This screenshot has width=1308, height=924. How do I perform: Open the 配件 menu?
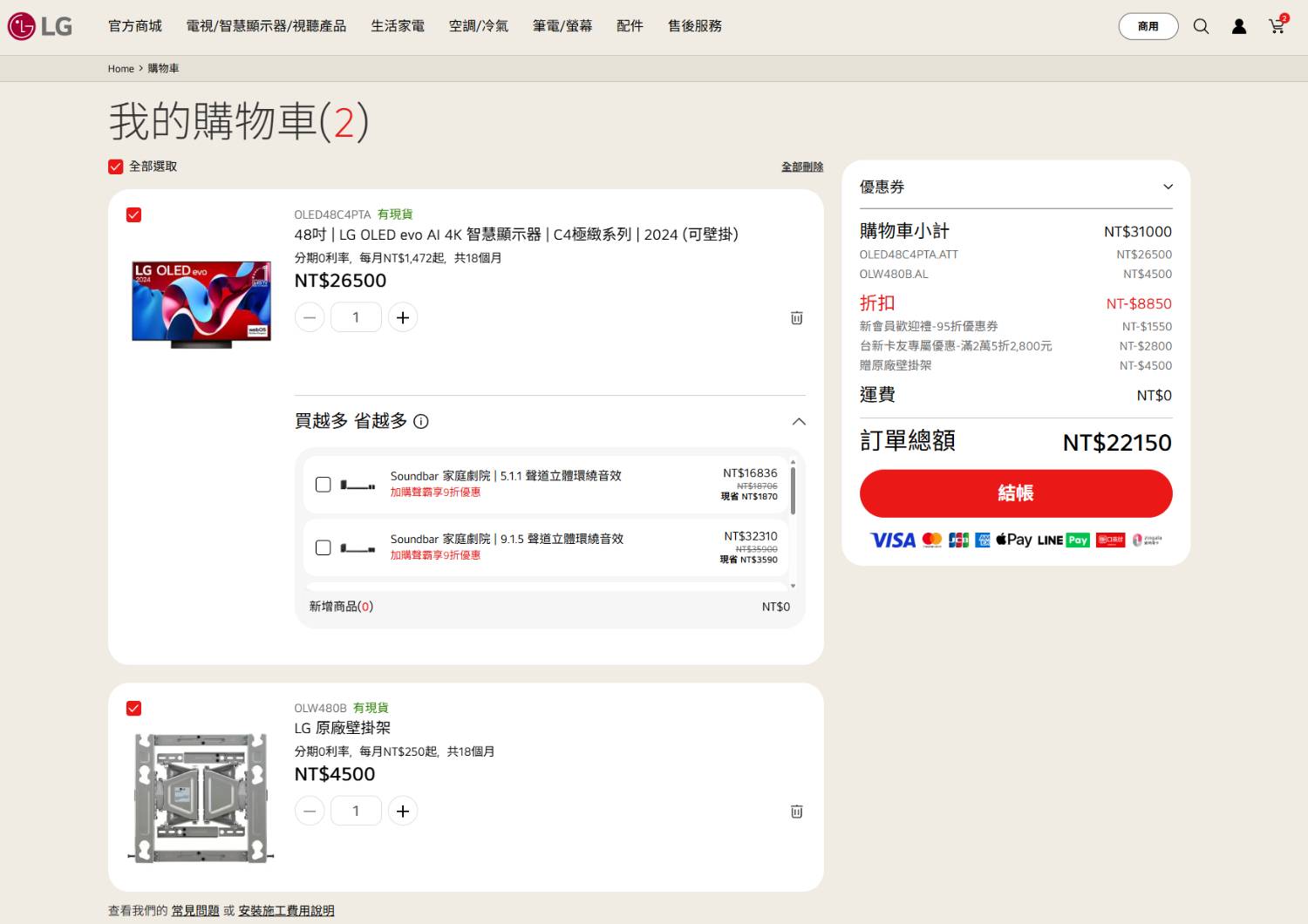[x=630, y=26]
